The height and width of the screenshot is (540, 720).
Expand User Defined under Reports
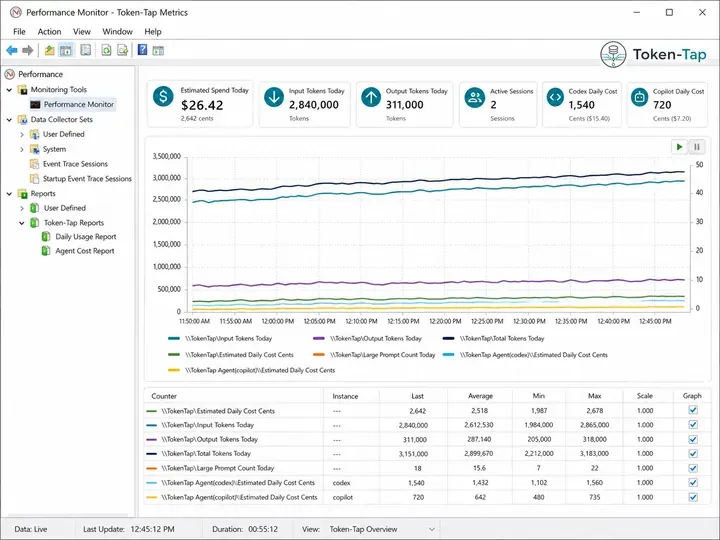pos(22,208)
